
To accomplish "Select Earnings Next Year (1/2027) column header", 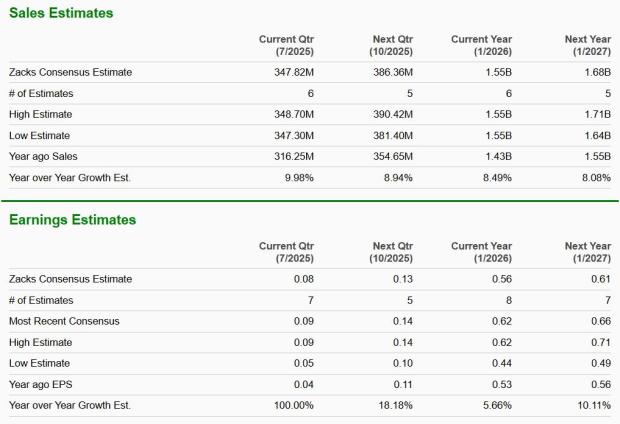I will coord(587,252).
